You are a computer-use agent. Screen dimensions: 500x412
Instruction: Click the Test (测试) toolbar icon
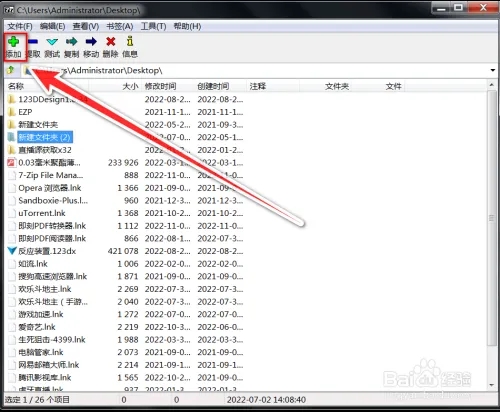pyautogui.click(x=52, y=42)
